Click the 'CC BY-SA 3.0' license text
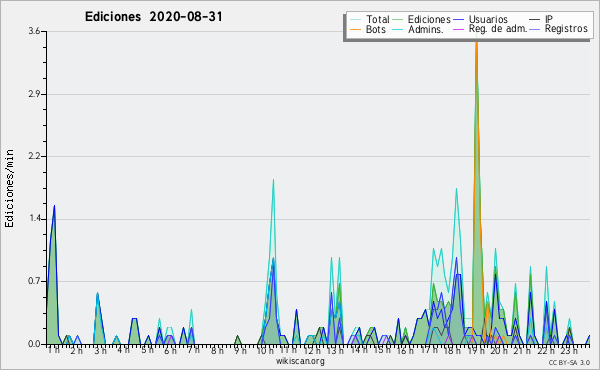The width and height of the screenshot is (600, 370). click(x=569, y=362)
